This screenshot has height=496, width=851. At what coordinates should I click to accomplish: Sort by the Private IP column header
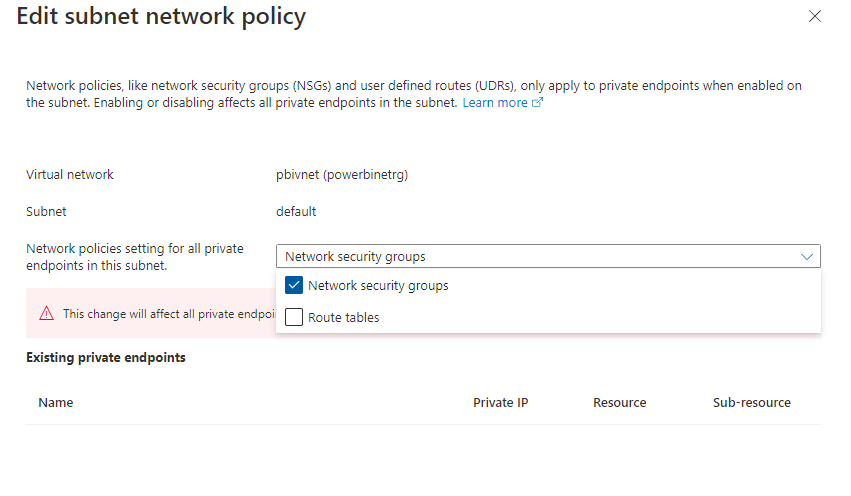tap(500, 403)
